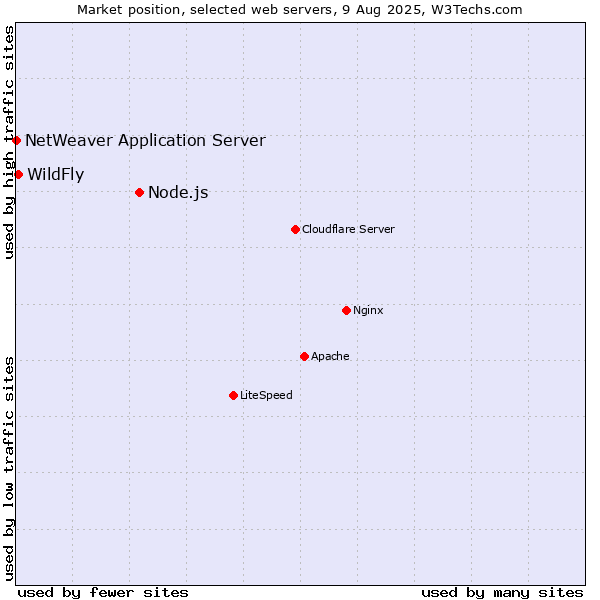This screenshot has width=600, height=600.
Task: Click the NetWeaver Application Server data point
Action: pos(16,140)
